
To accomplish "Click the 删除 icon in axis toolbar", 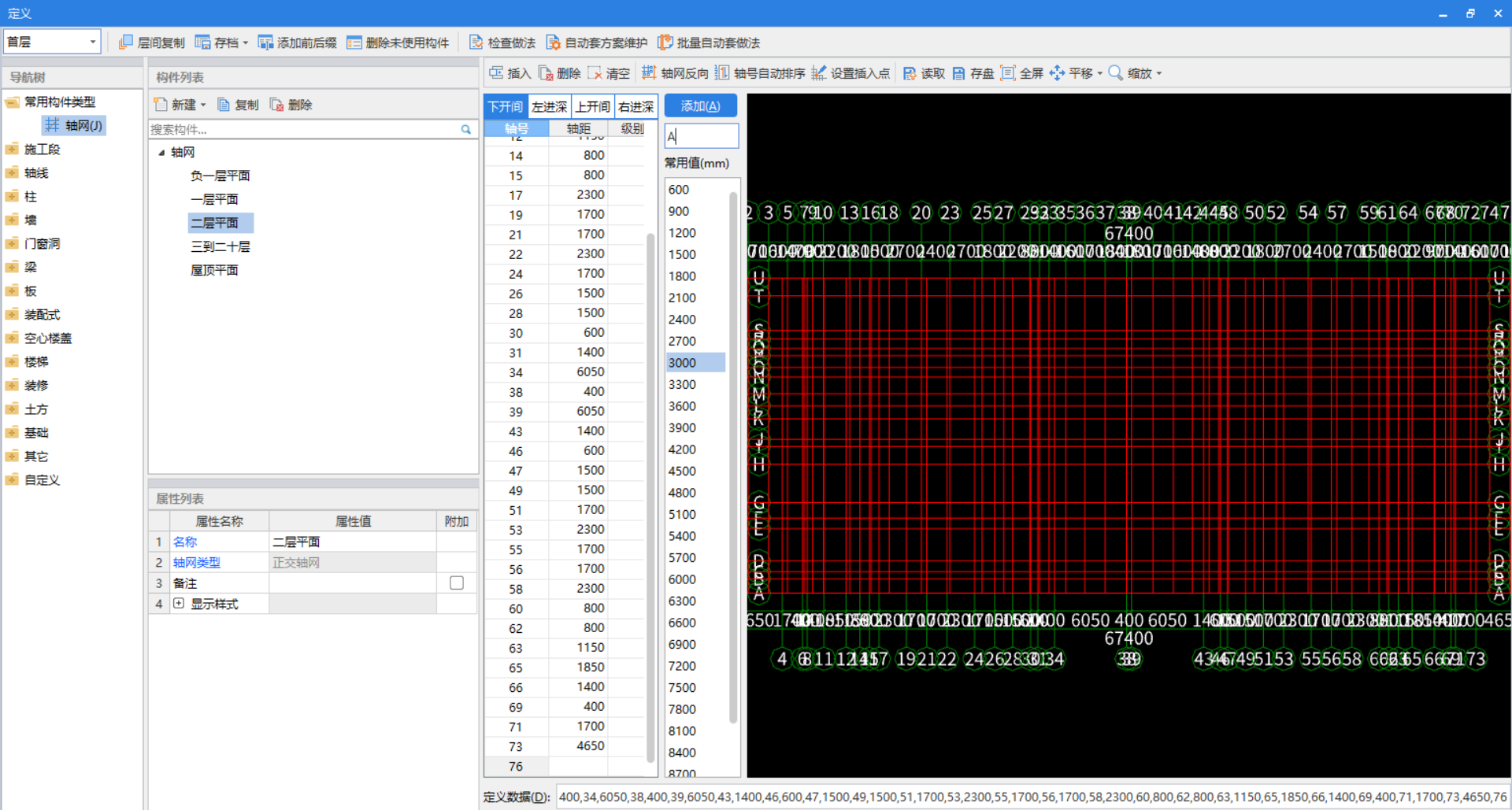I will (546, 73).
